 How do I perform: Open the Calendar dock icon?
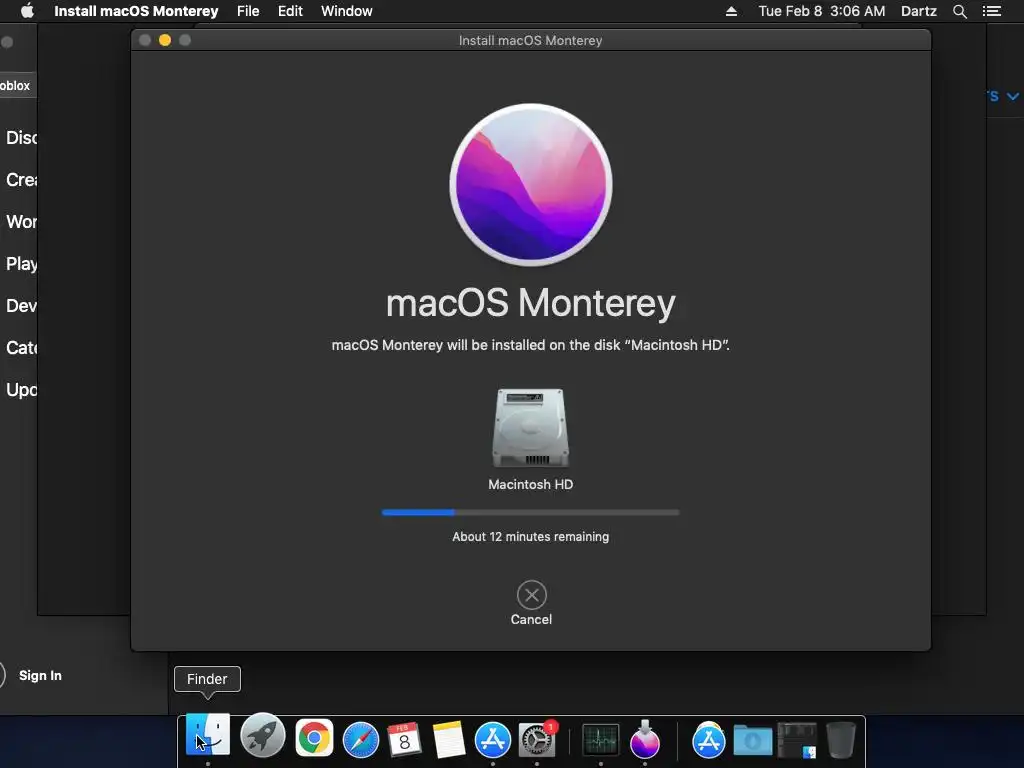tap(404, 740)
